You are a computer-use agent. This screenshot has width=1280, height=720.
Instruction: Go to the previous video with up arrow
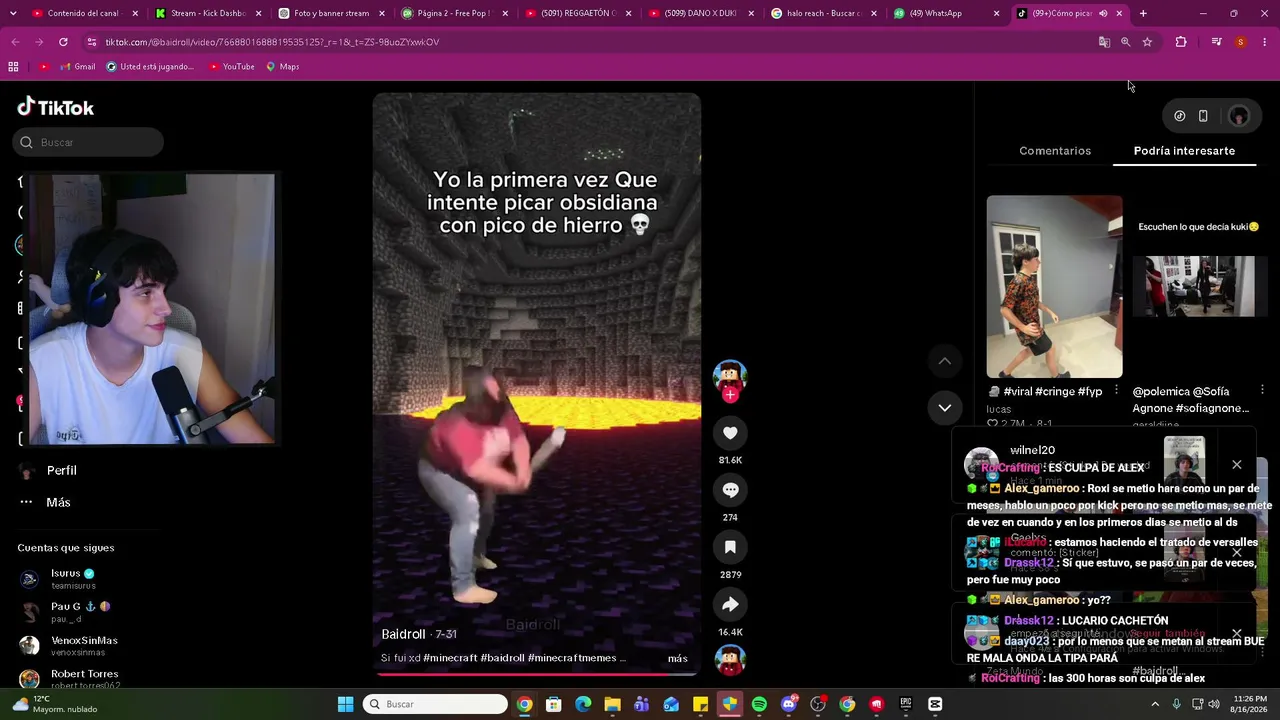click(x=944, y=361)
